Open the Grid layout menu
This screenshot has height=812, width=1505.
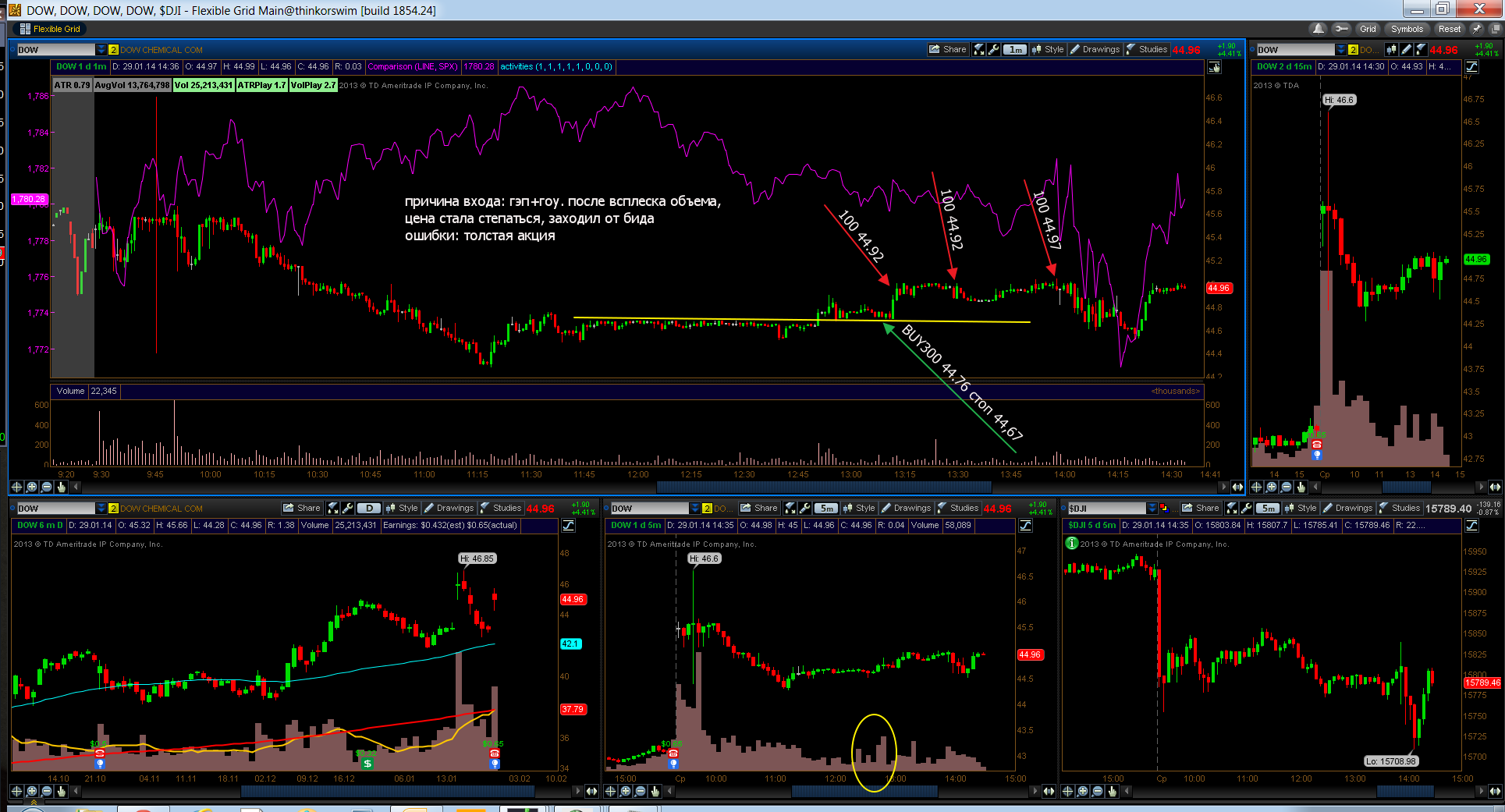pyautogui.click(x=1368, y=29)
